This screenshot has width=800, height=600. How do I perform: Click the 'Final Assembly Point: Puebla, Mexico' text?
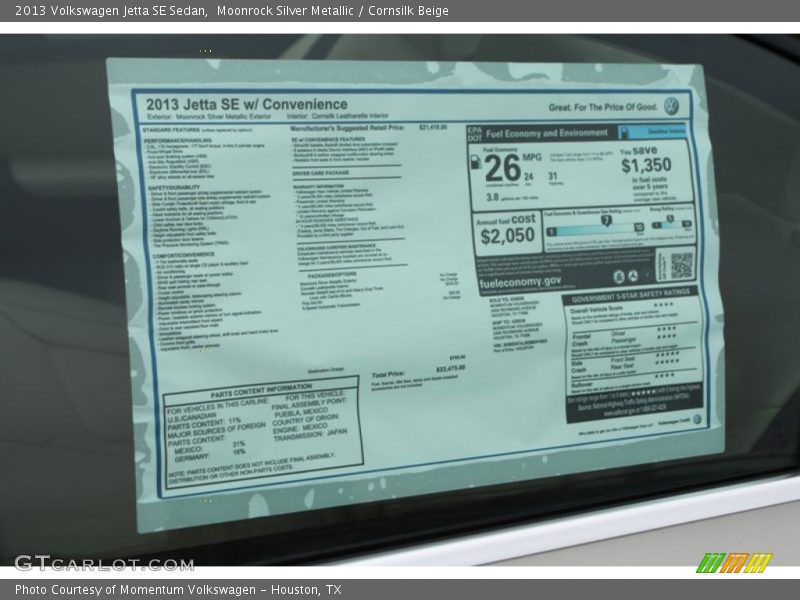coord(309,406)
